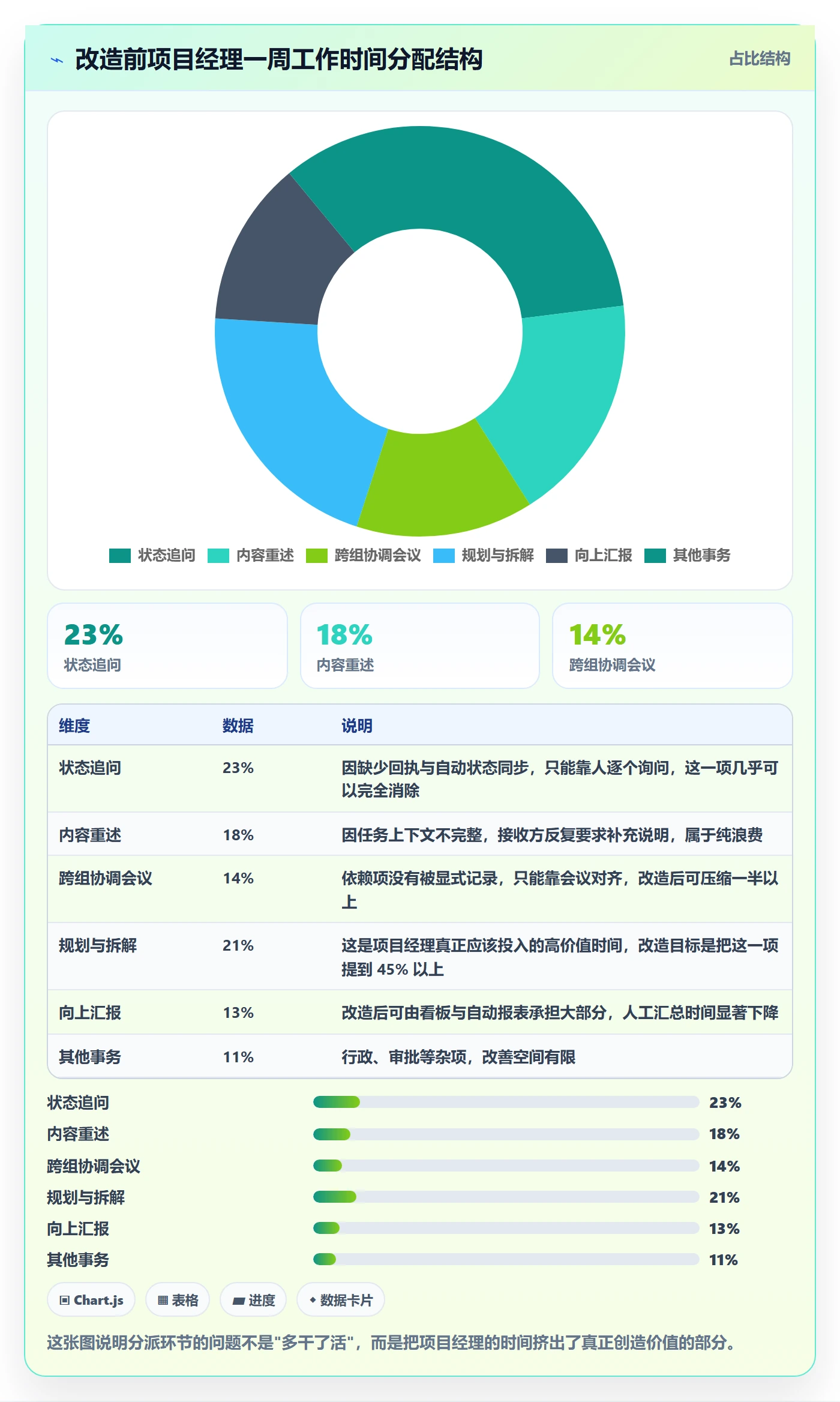The width and height of the screenshot is (840, 1402).
Task: Click the 向上汇报 progress bar
Action: tap(506, 1228)
